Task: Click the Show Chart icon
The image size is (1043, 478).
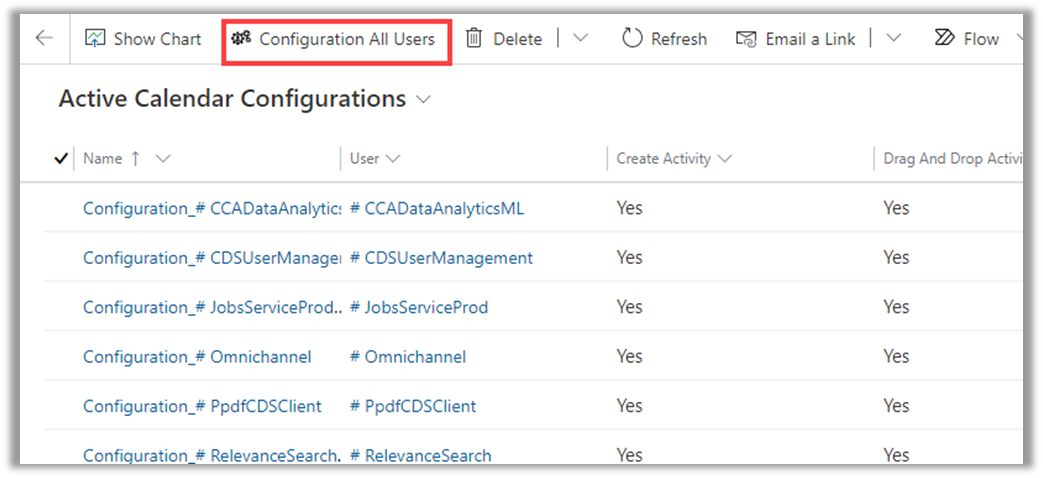Action: click(96, 39)
